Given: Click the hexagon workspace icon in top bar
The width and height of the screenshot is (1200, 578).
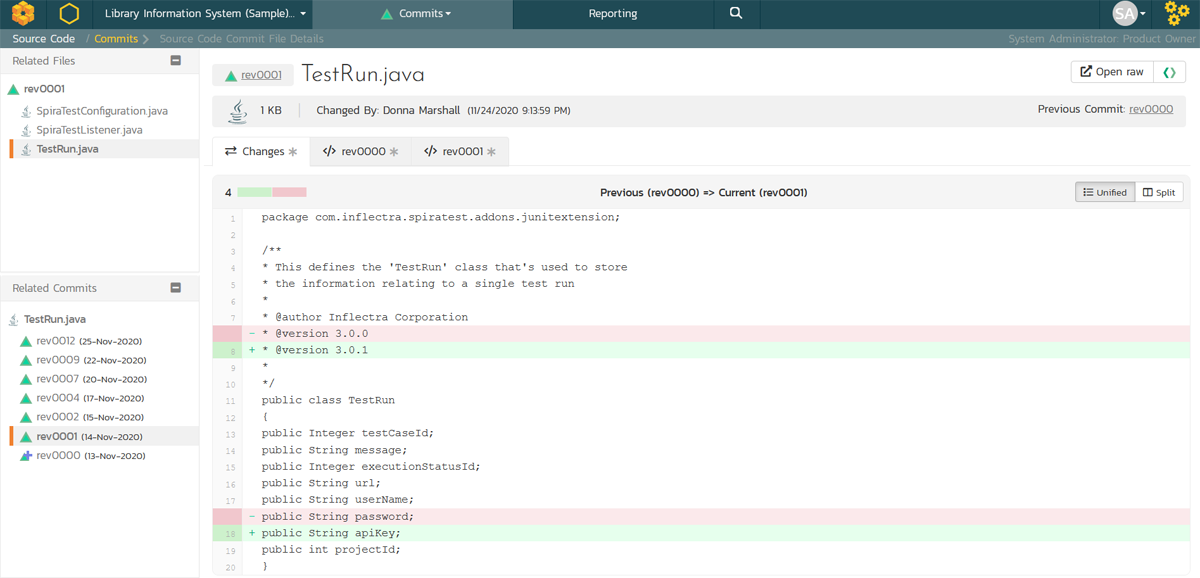Looking at the screenshot, I should pos(69,14).
